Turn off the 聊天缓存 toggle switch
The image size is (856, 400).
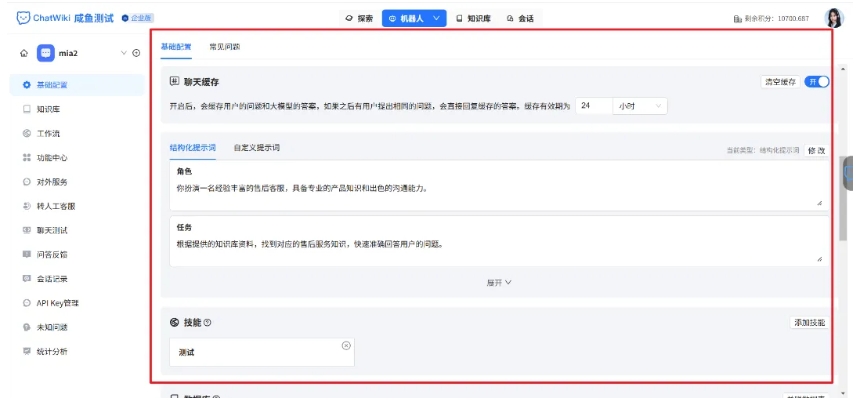coord(817,82)
